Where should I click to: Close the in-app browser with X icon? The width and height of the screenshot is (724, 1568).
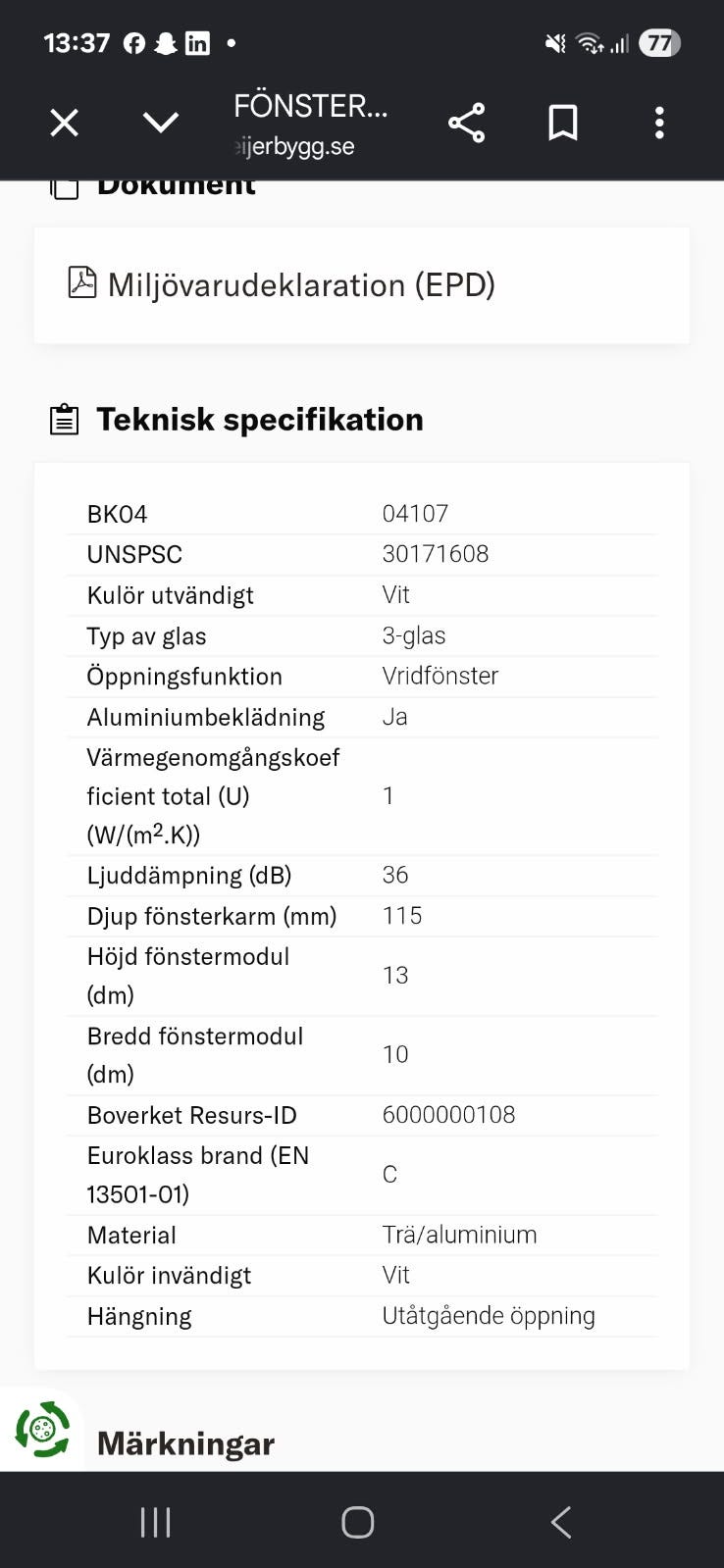(65, 123)
